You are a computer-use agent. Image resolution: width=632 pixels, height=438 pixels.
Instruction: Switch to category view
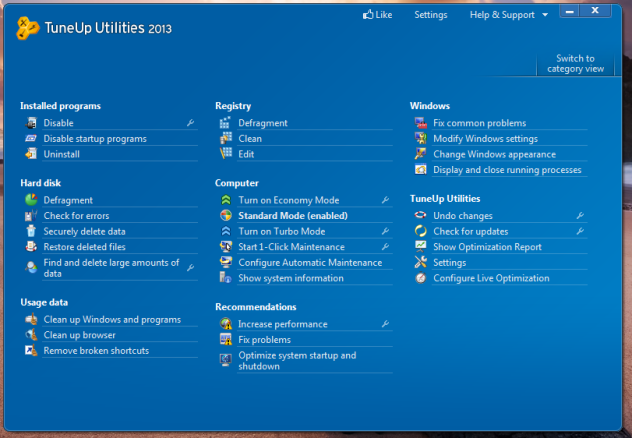click(575, 64)
